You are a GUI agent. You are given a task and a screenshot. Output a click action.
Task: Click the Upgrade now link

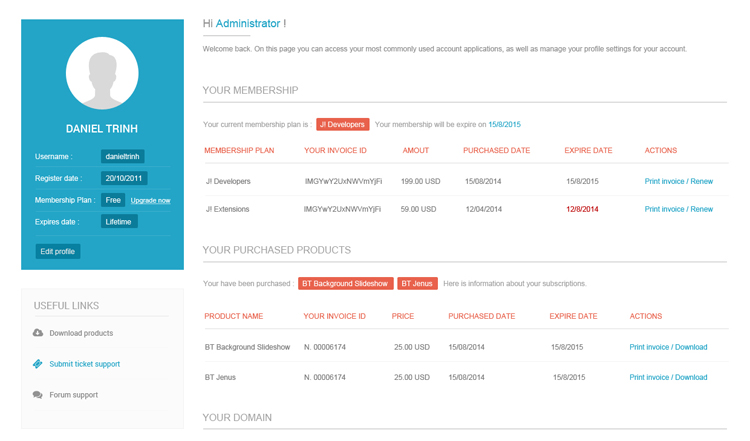[x=150, y=200]
